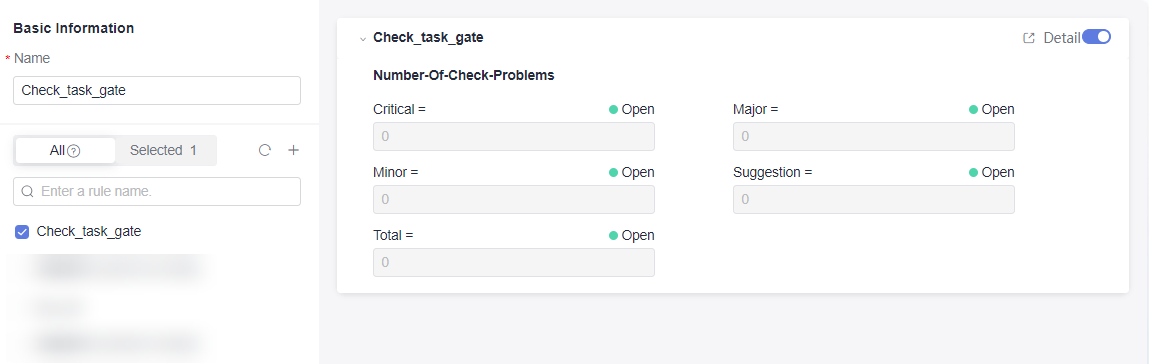The height and width of the screenshot is (364, 1149).
Task: Click the Minor threshold value field
Action: [514, 199]
